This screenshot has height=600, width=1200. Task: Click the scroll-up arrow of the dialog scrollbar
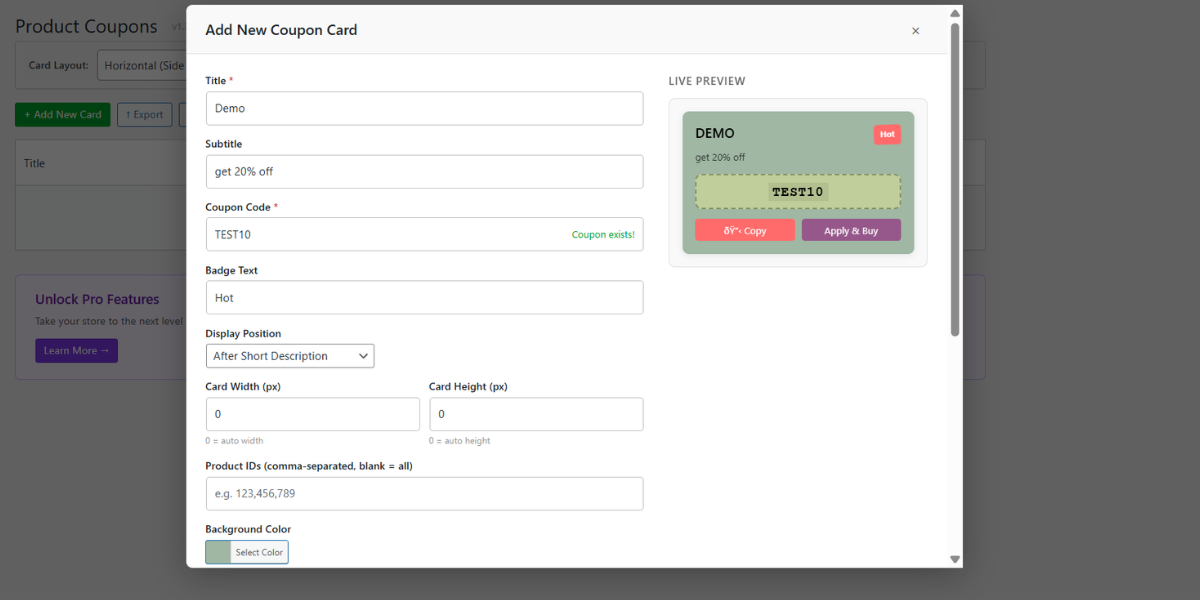955,12
